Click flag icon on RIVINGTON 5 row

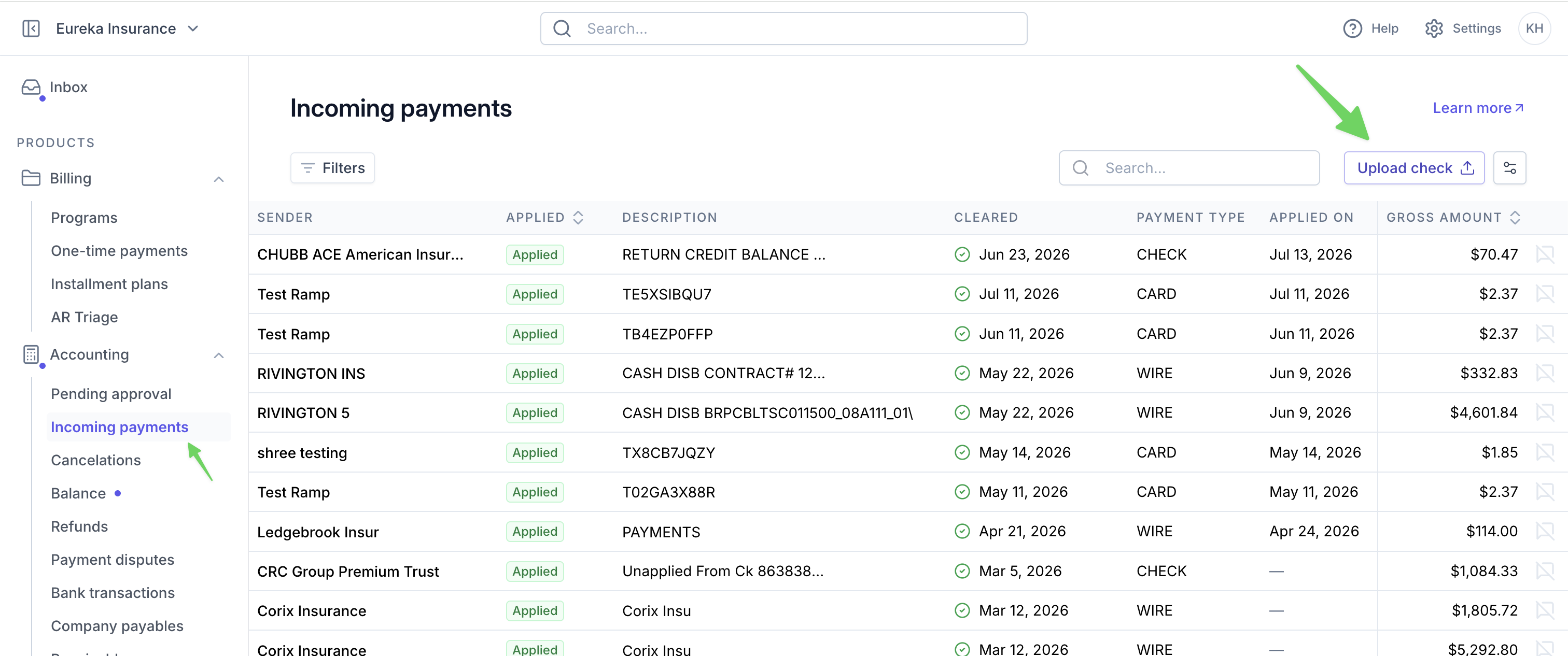1545,412
